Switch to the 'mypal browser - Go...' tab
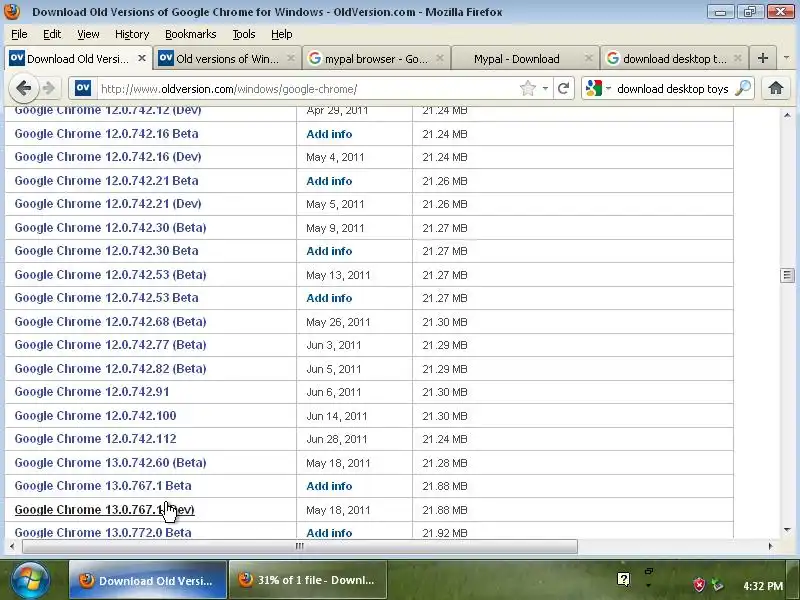Viewport: 800px width, 600px height. coord(376,58)
